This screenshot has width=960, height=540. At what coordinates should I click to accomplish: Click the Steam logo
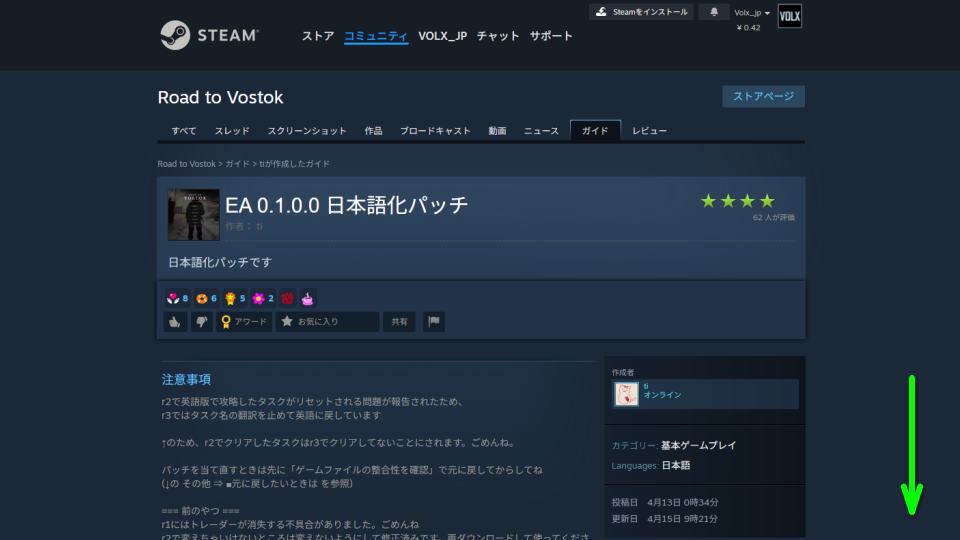(x=210, y=35)
